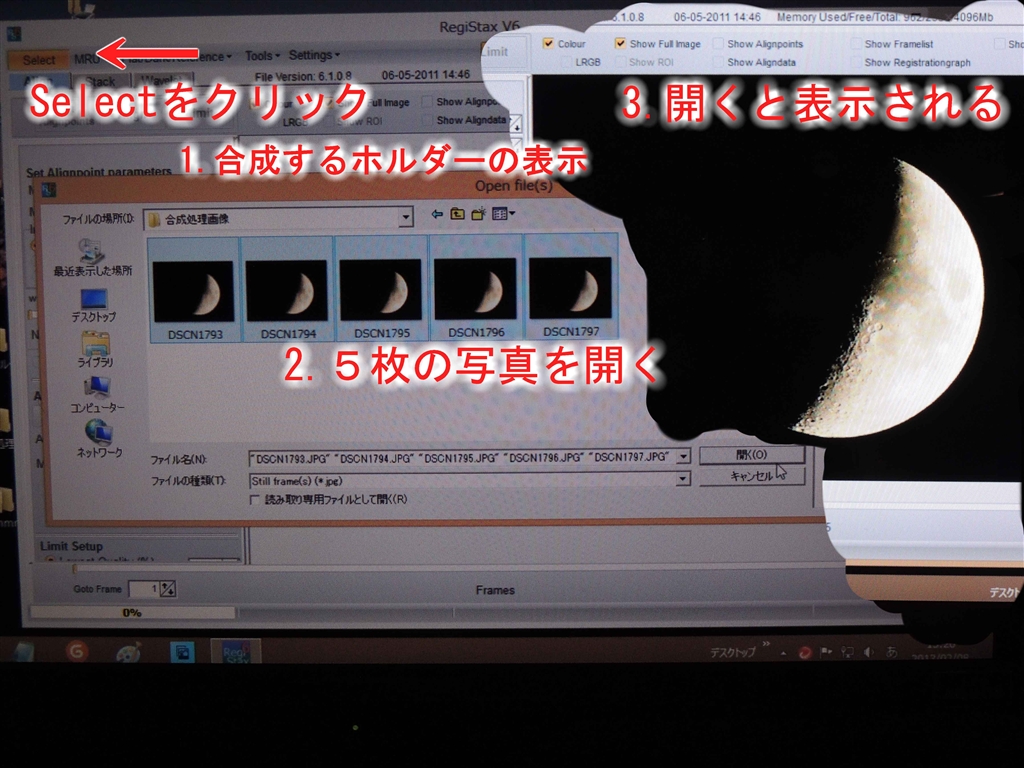This screenshot has width=1024, height=768.
Task: Click the キャンセル button
Action: (x=752, y=476)
